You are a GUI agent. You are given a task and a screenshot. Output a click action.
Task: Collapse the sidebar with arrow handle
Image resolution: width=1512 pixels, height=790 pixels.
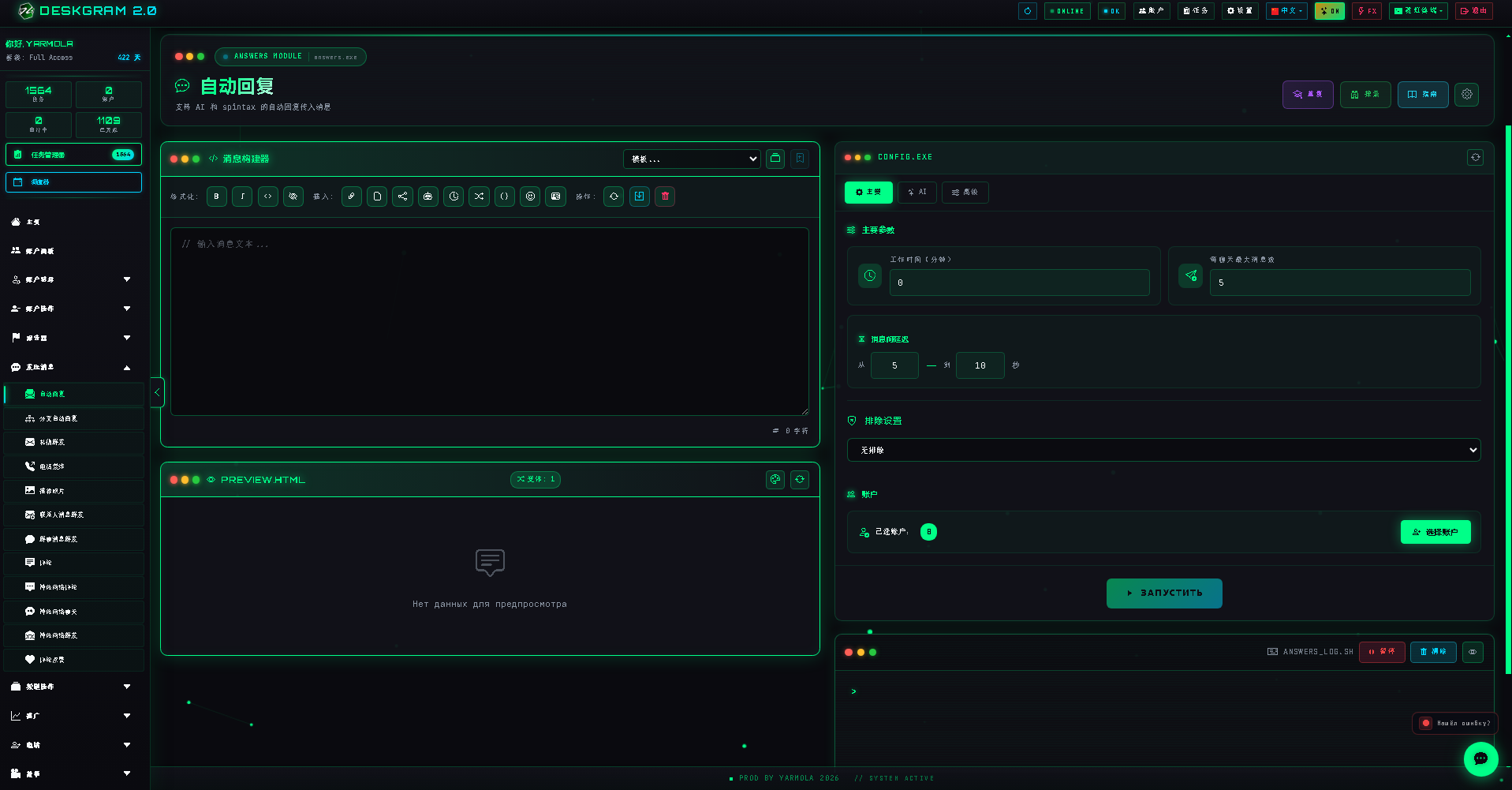pos(157,392)
